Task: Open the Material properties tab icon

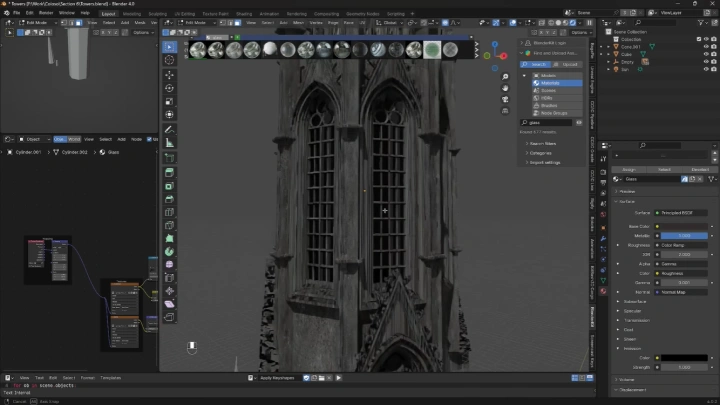Action: [603, 291]
